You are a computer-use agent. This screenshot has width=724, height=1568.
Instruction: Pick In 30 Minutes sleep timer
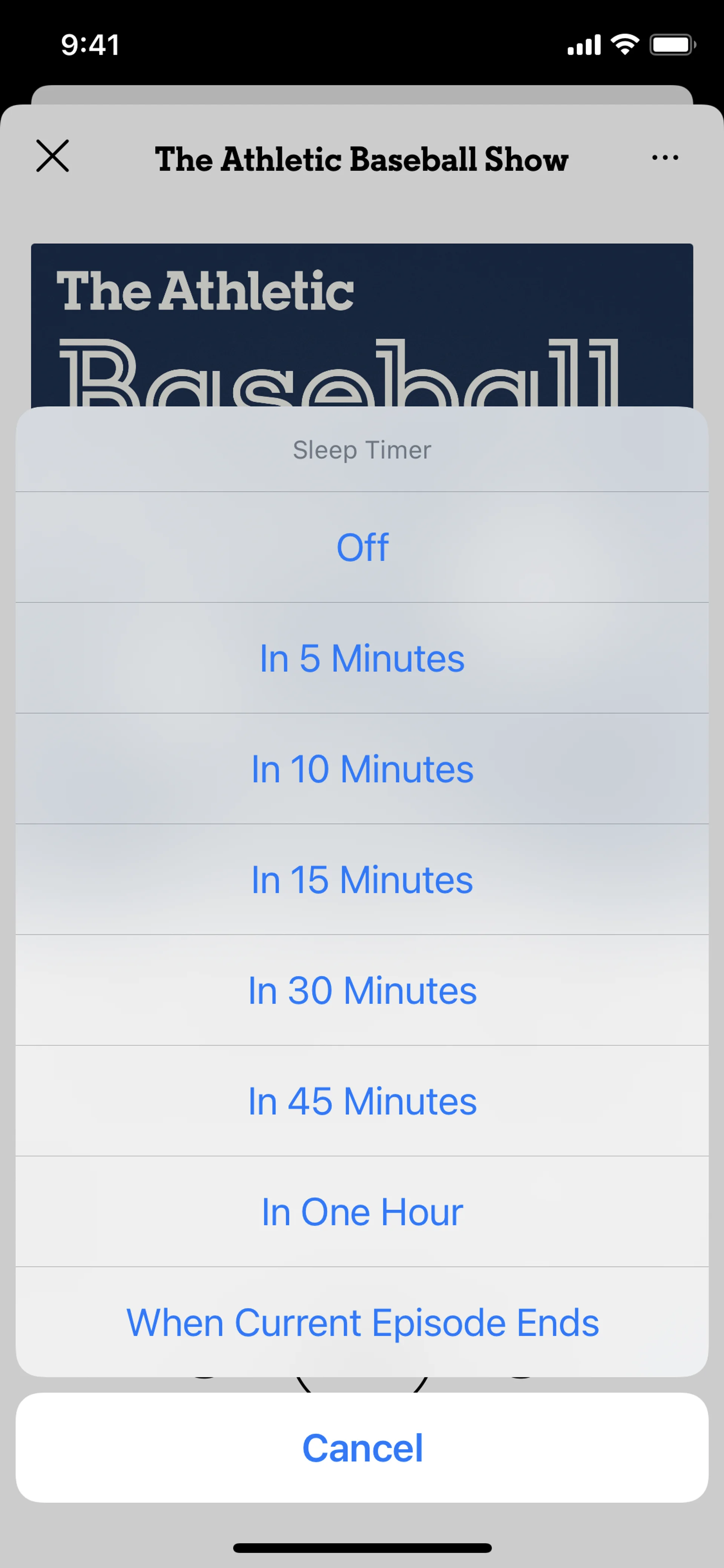click(x=362, y=991)
